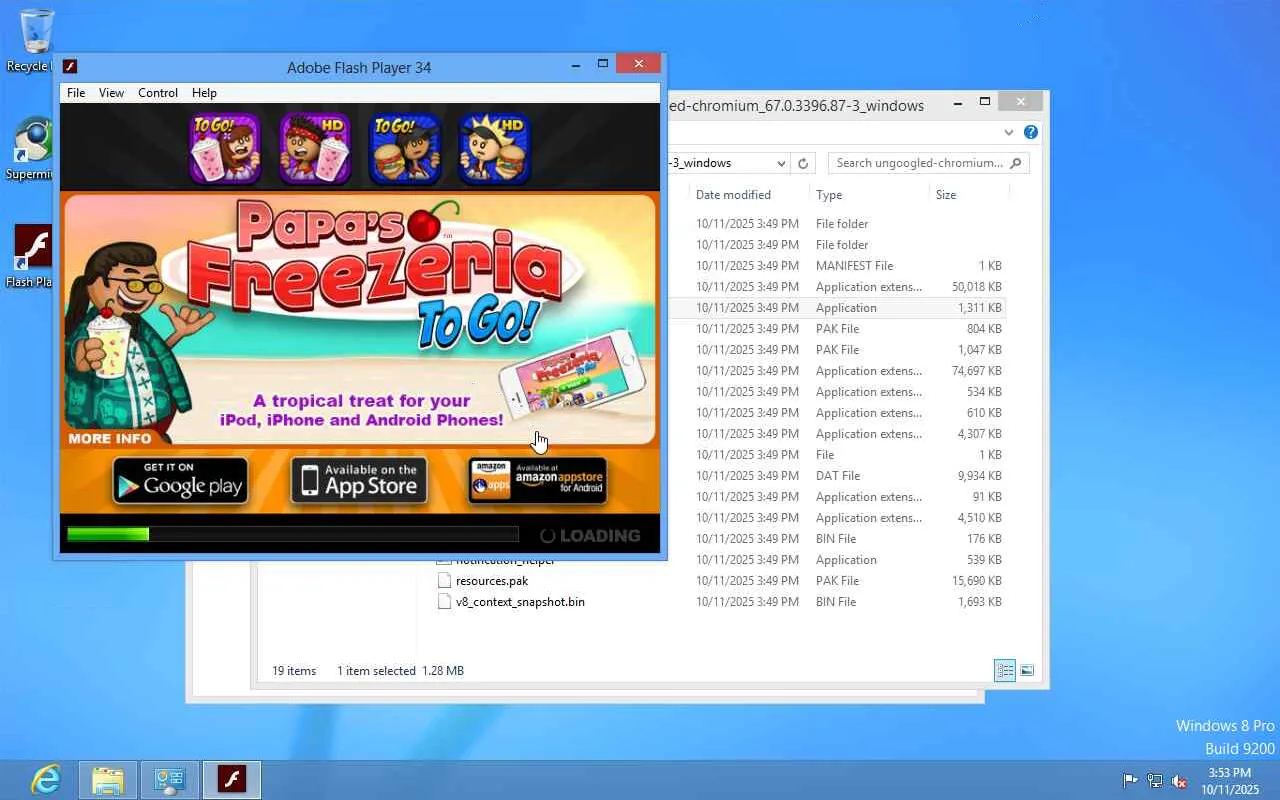Refresh the Explorer folder view
Image resolution: width=1280 pixels, height=800 pixels.
point(803,163)
